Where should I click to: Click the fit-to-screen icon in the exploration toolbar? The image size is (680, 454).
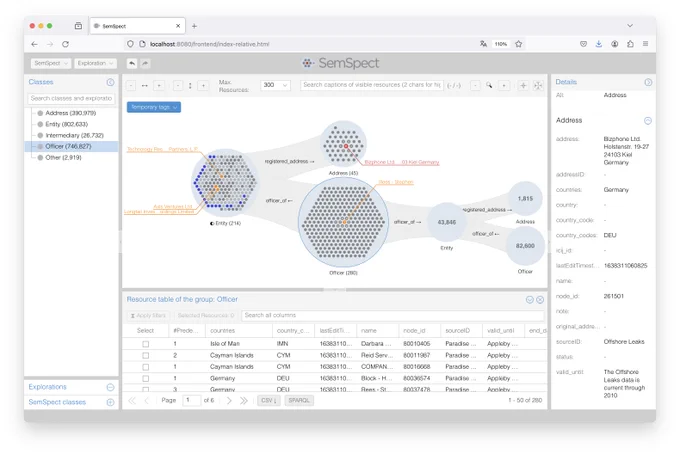coord(538,85)
